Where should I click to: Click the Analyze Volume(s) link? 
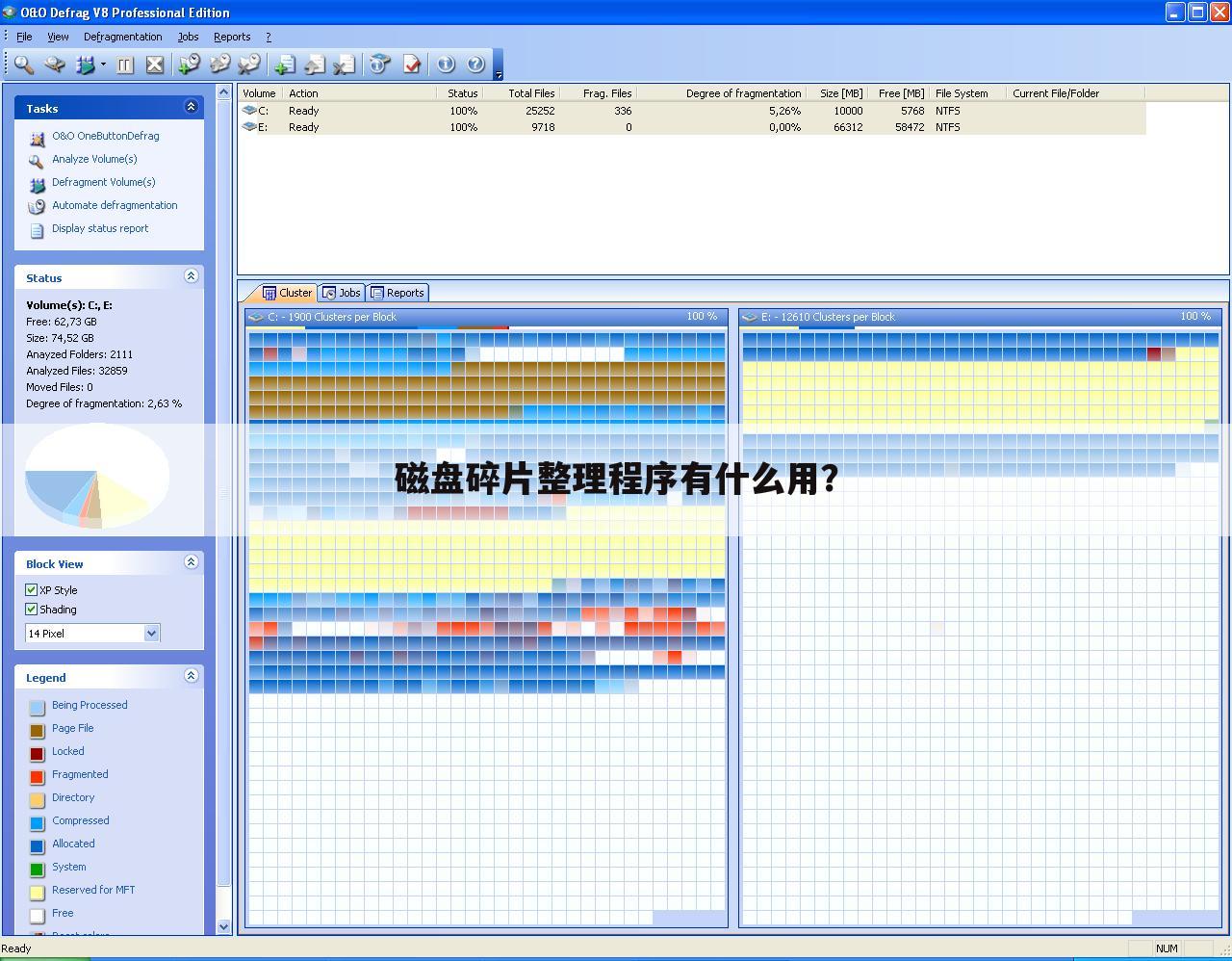[x=94, y=159]
